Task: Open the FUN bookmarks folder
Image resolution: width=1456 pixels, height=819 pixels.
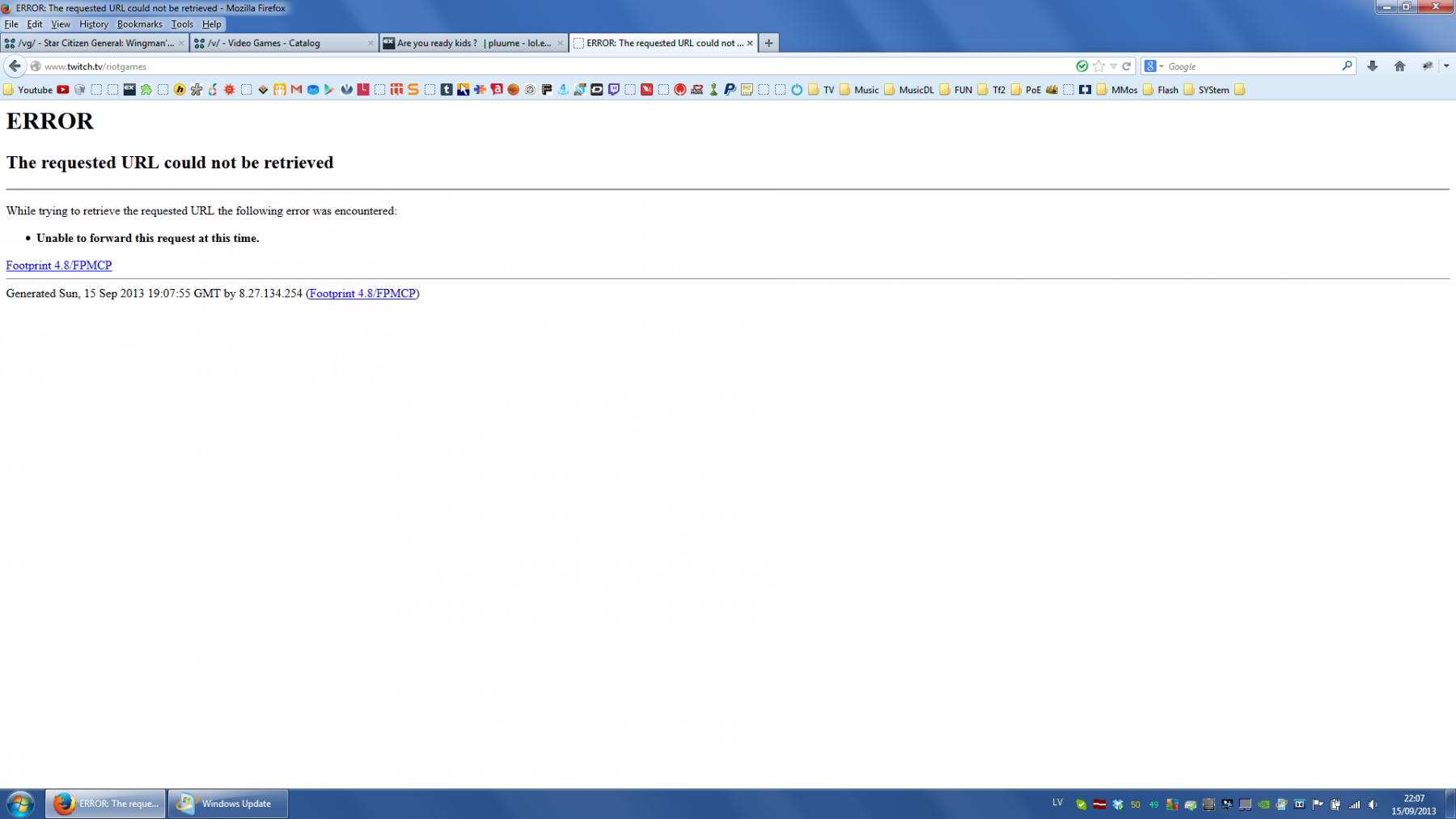Action: coord(955,90)
